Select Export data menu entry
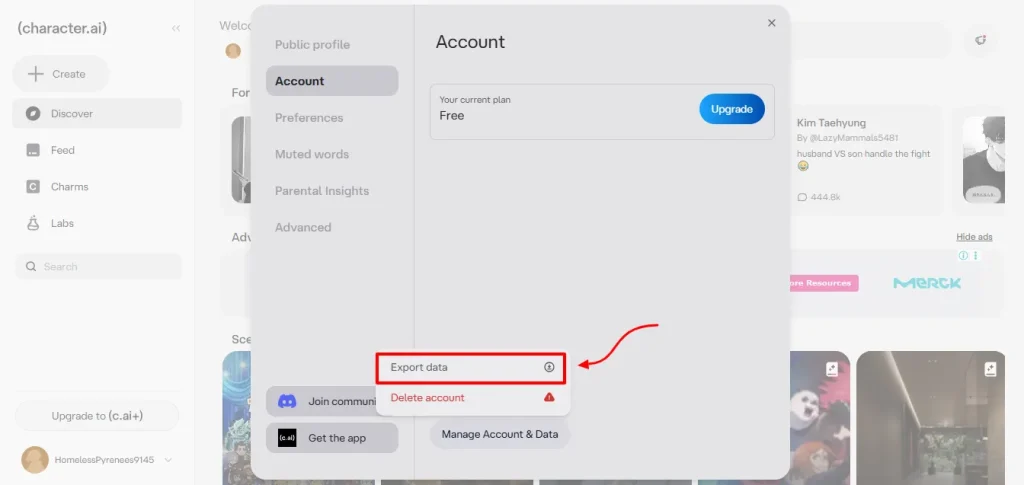 click(x=471, y=368)
